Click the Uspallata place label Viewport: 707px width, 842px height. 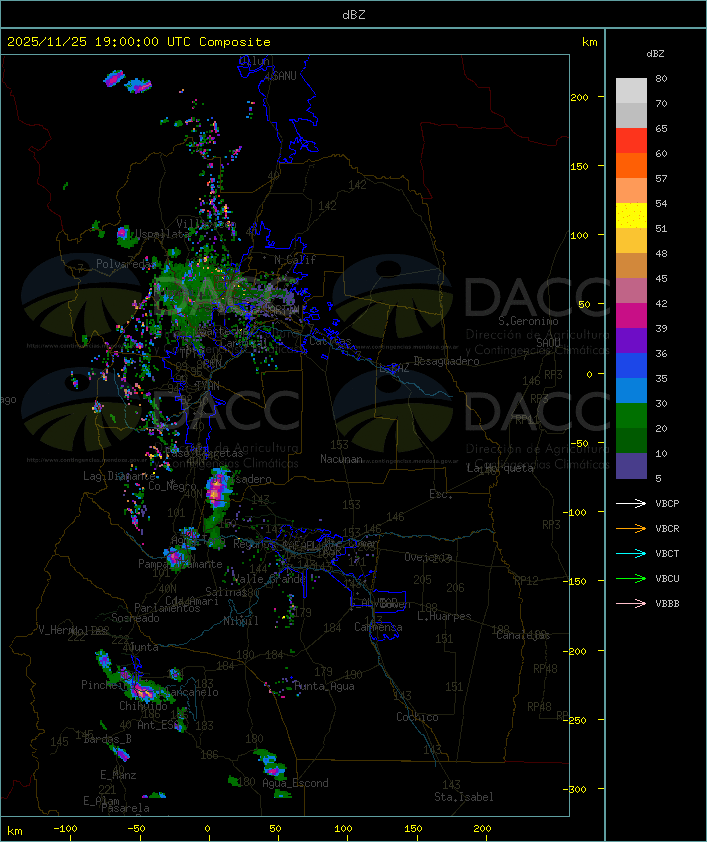pyautogui.click(x=163, y=234)
